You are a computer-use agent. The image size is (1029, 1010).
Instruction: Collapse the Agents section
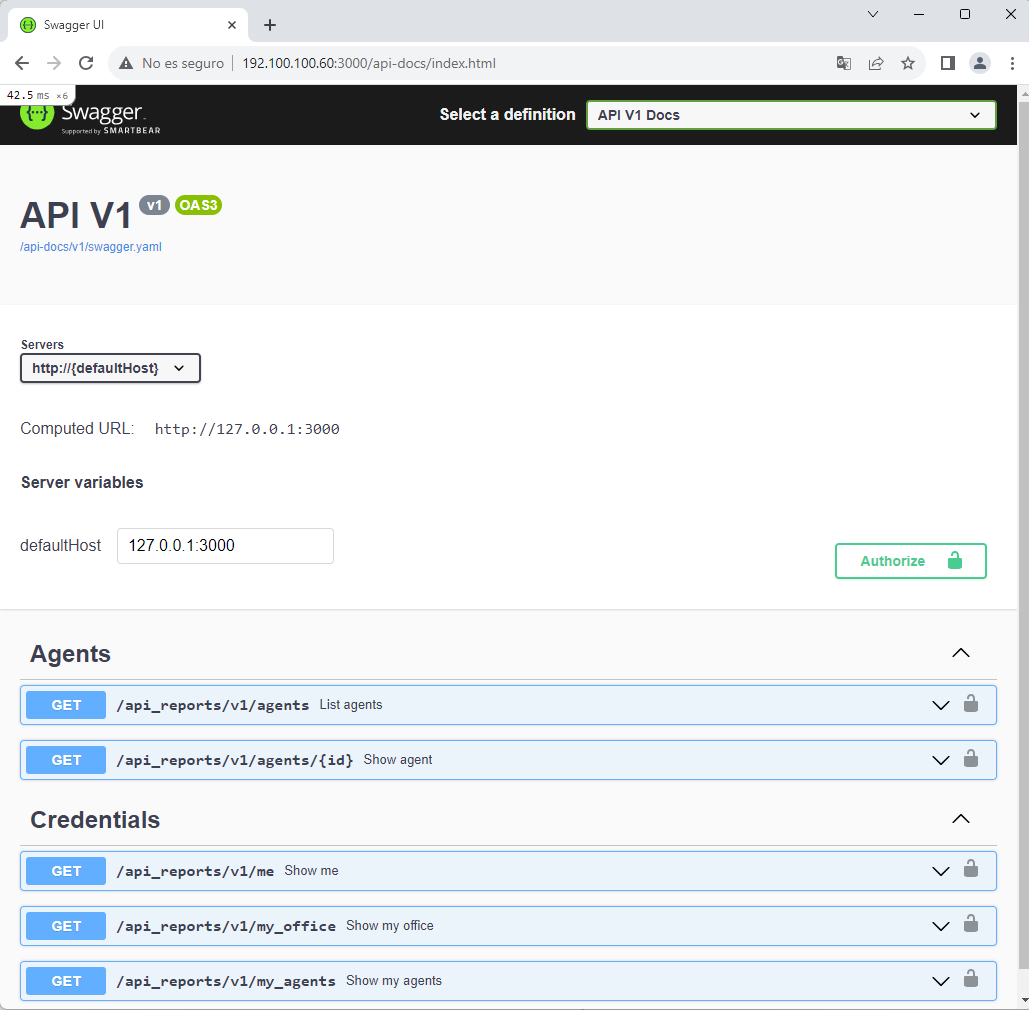961,653
